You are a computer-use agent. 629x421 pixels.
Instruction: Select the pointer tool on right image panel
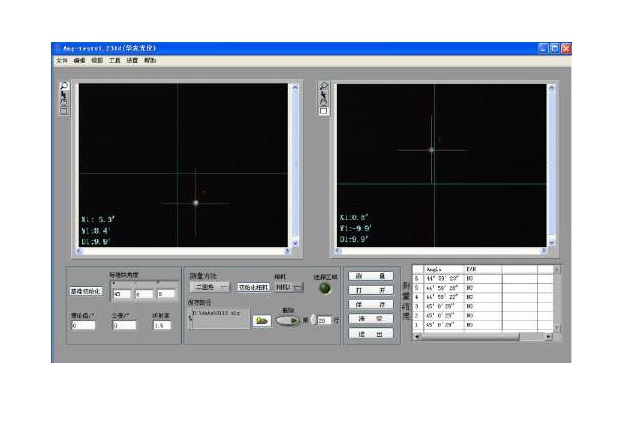click(324, 95)
